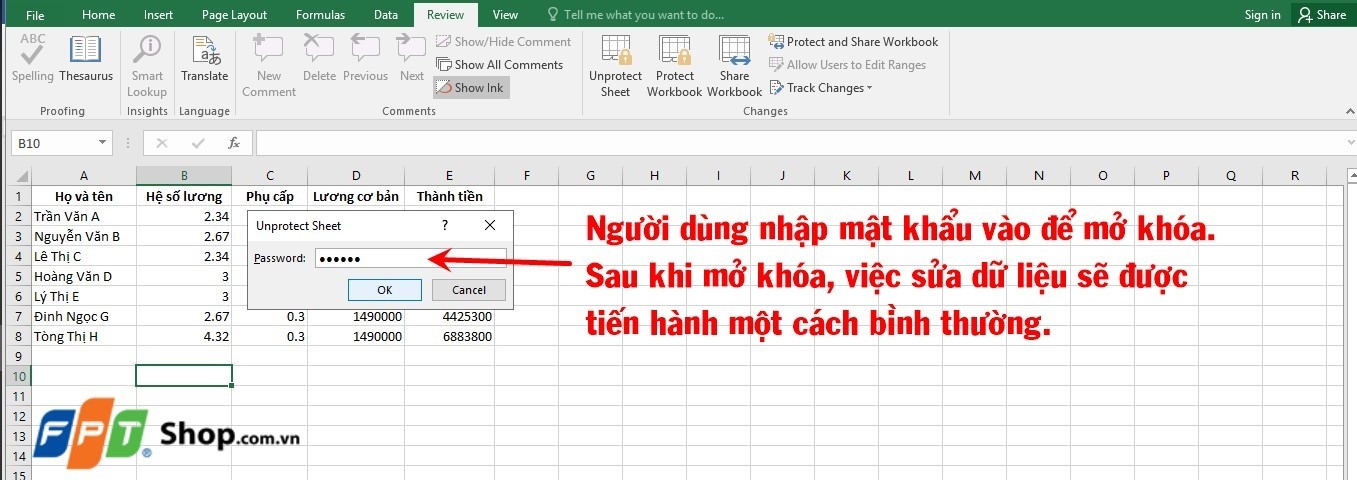Open the Thesaurus tool

(86, 58)
